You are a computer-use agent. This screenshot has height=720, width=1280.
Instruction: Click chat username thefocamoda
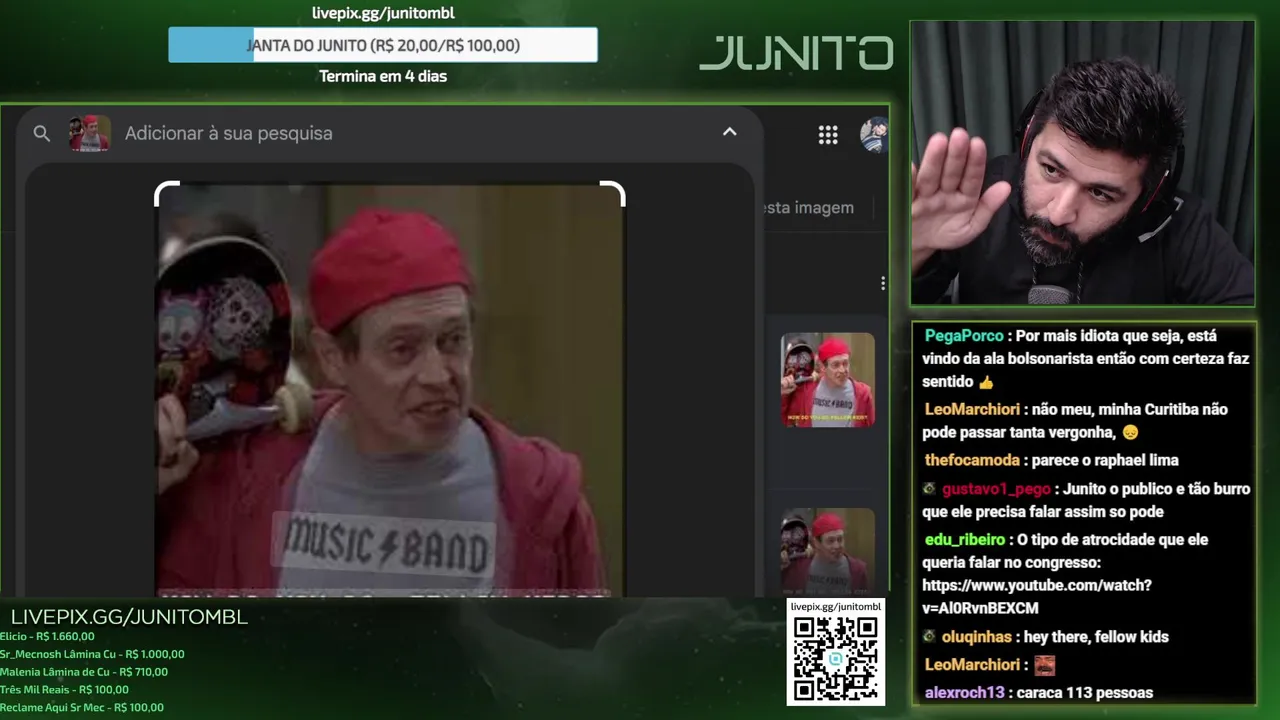[x=972, y=460]
